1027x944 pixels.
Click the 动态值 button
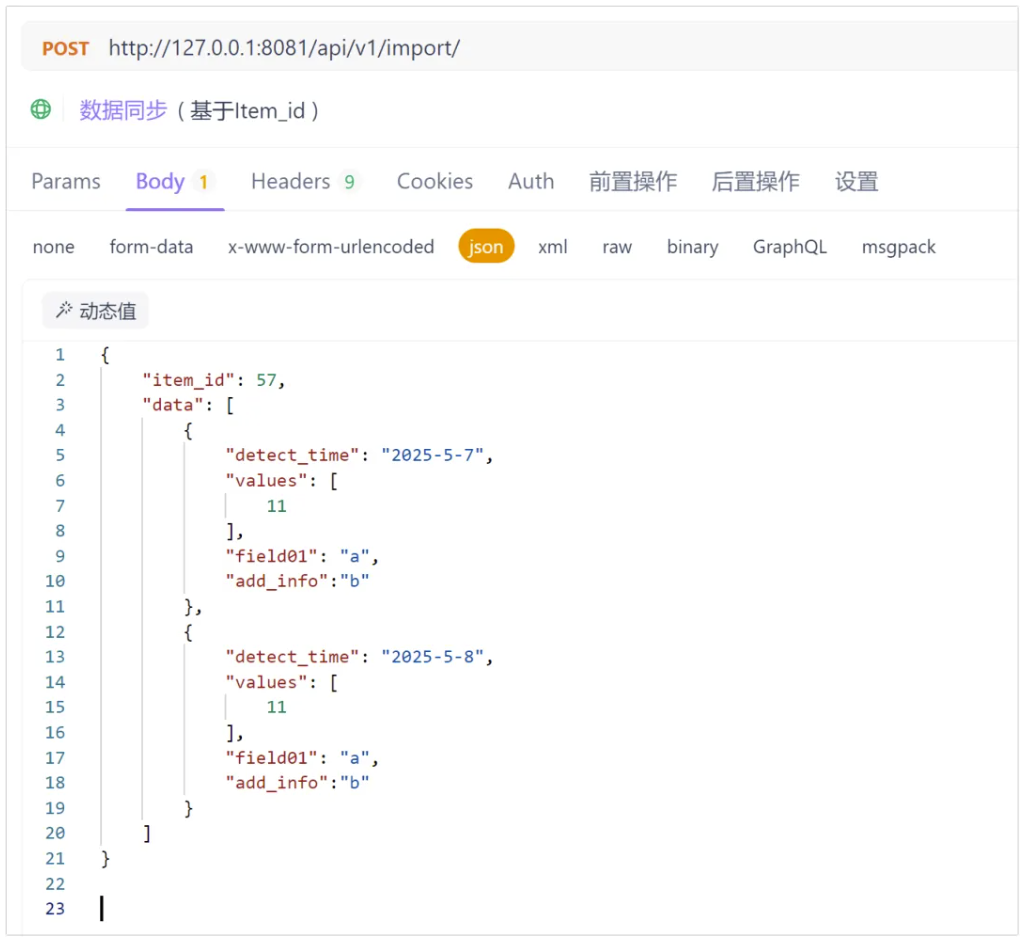pyautogui.click(x=96, y=311)
